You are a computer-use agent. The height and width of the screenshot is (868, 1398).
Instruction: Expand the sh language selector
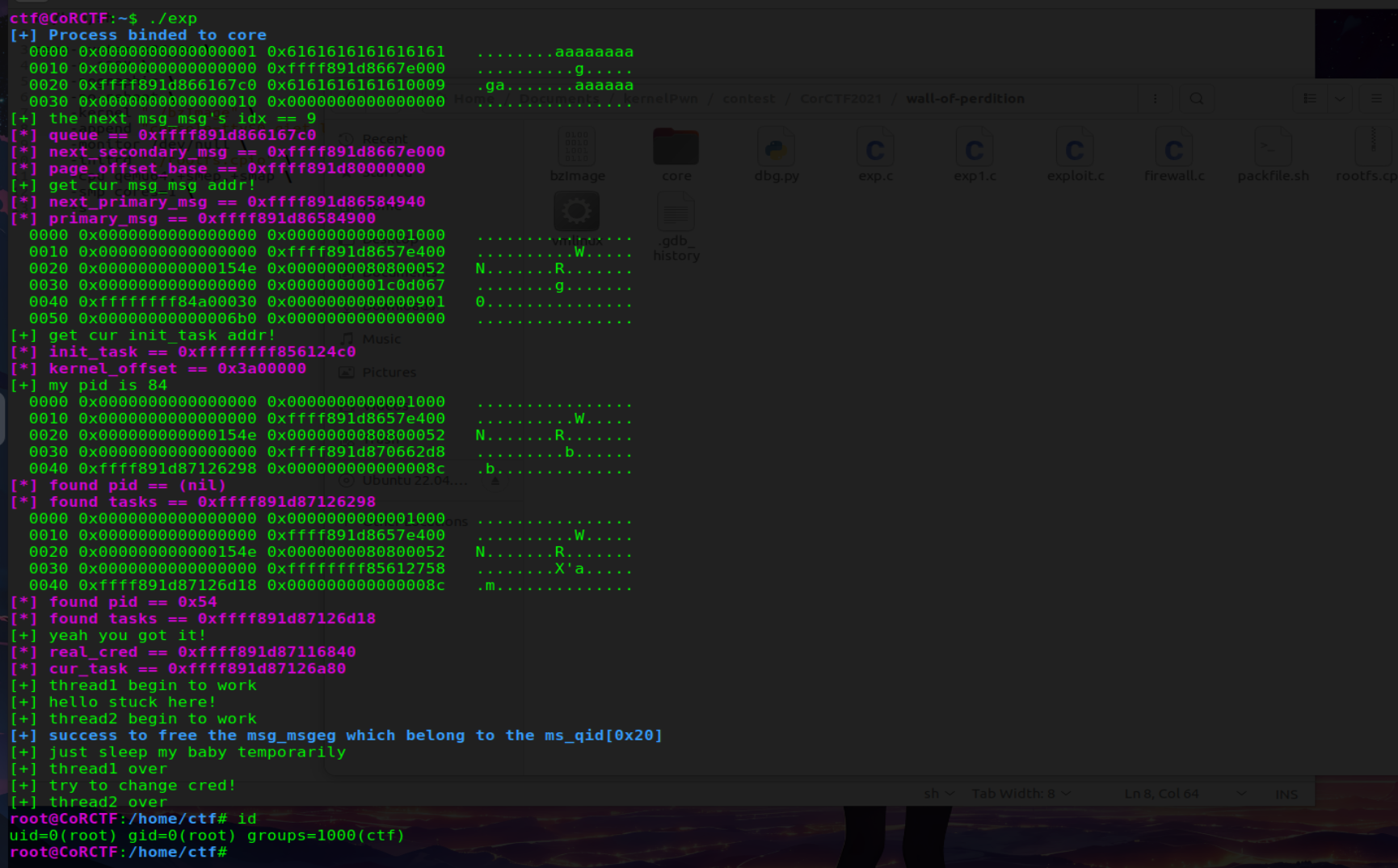939,794
